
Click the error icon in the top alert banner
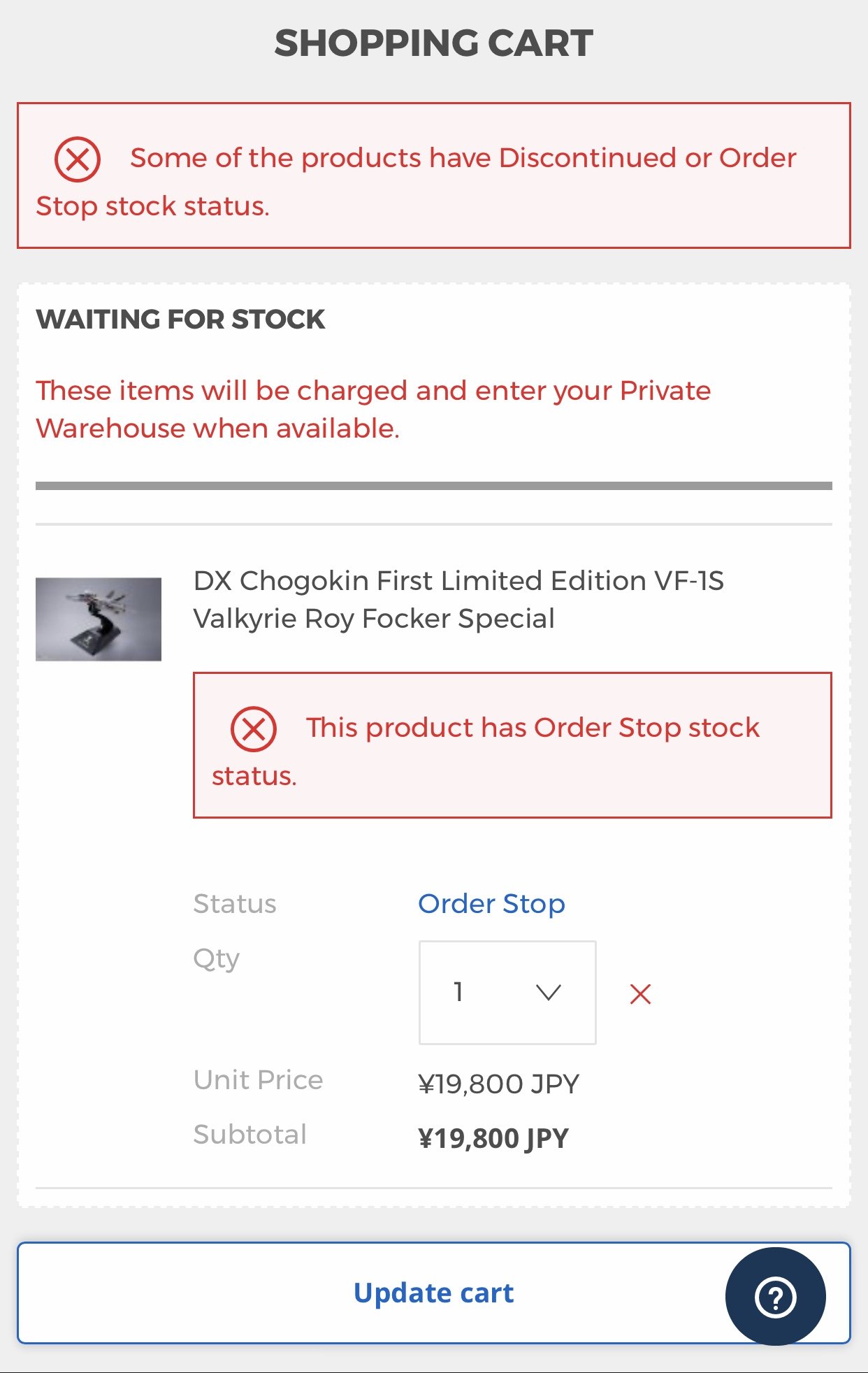(78, 159)
